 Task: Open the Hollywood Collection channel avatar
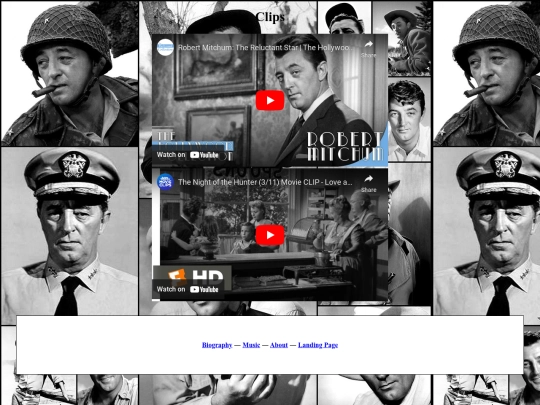coord(165,47)
